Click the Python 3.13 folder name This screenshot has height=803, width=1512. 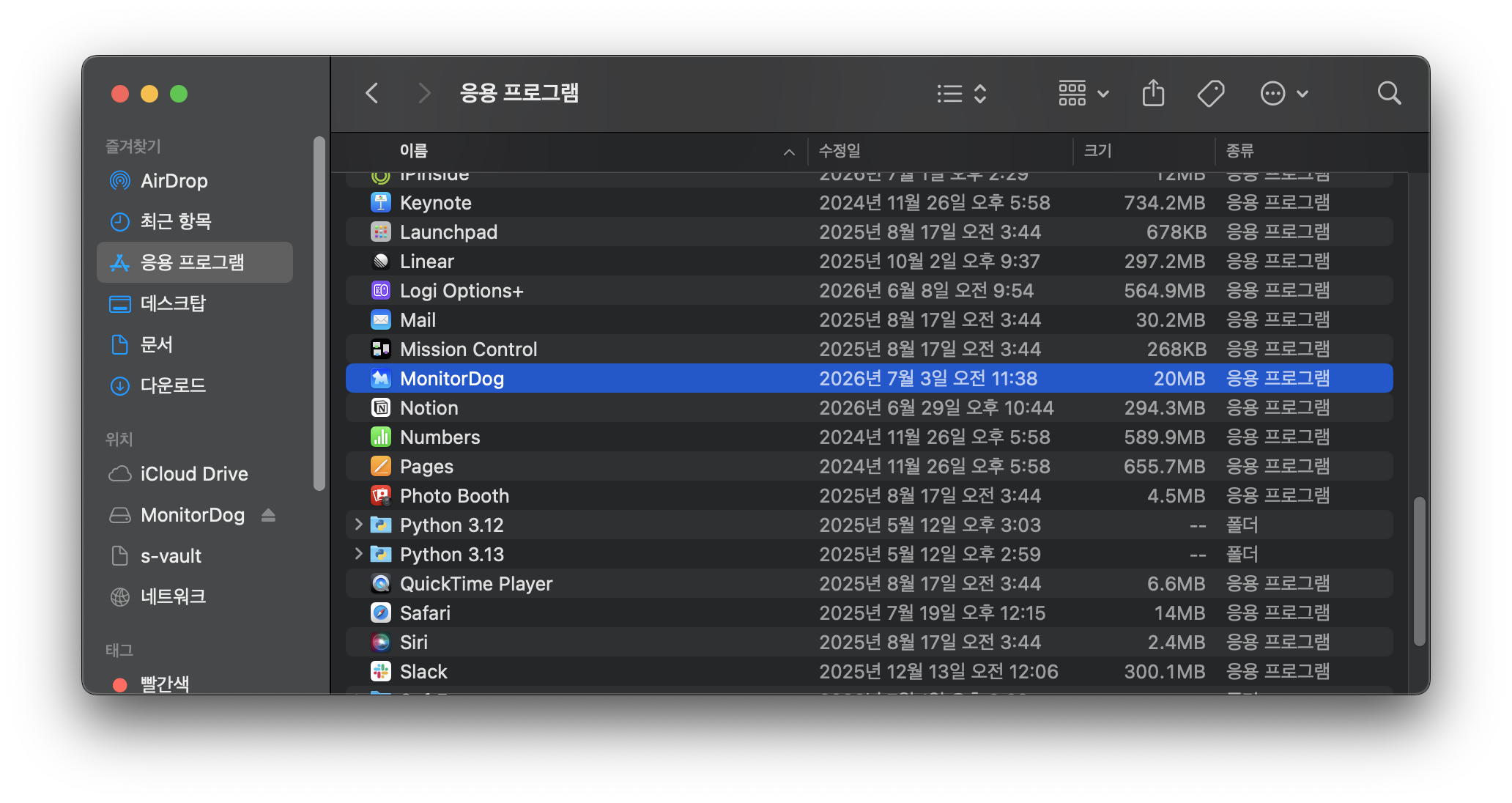tap(452, 555)
